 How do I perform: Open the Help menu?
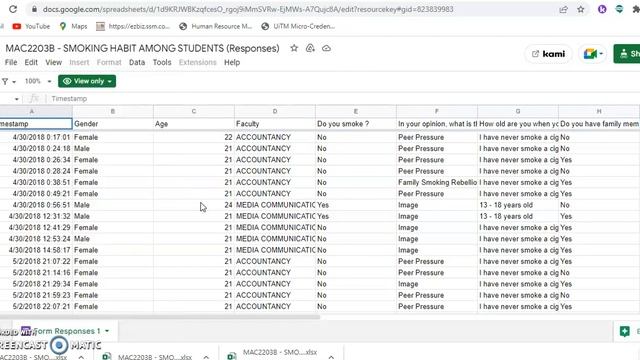pos(232,62)
